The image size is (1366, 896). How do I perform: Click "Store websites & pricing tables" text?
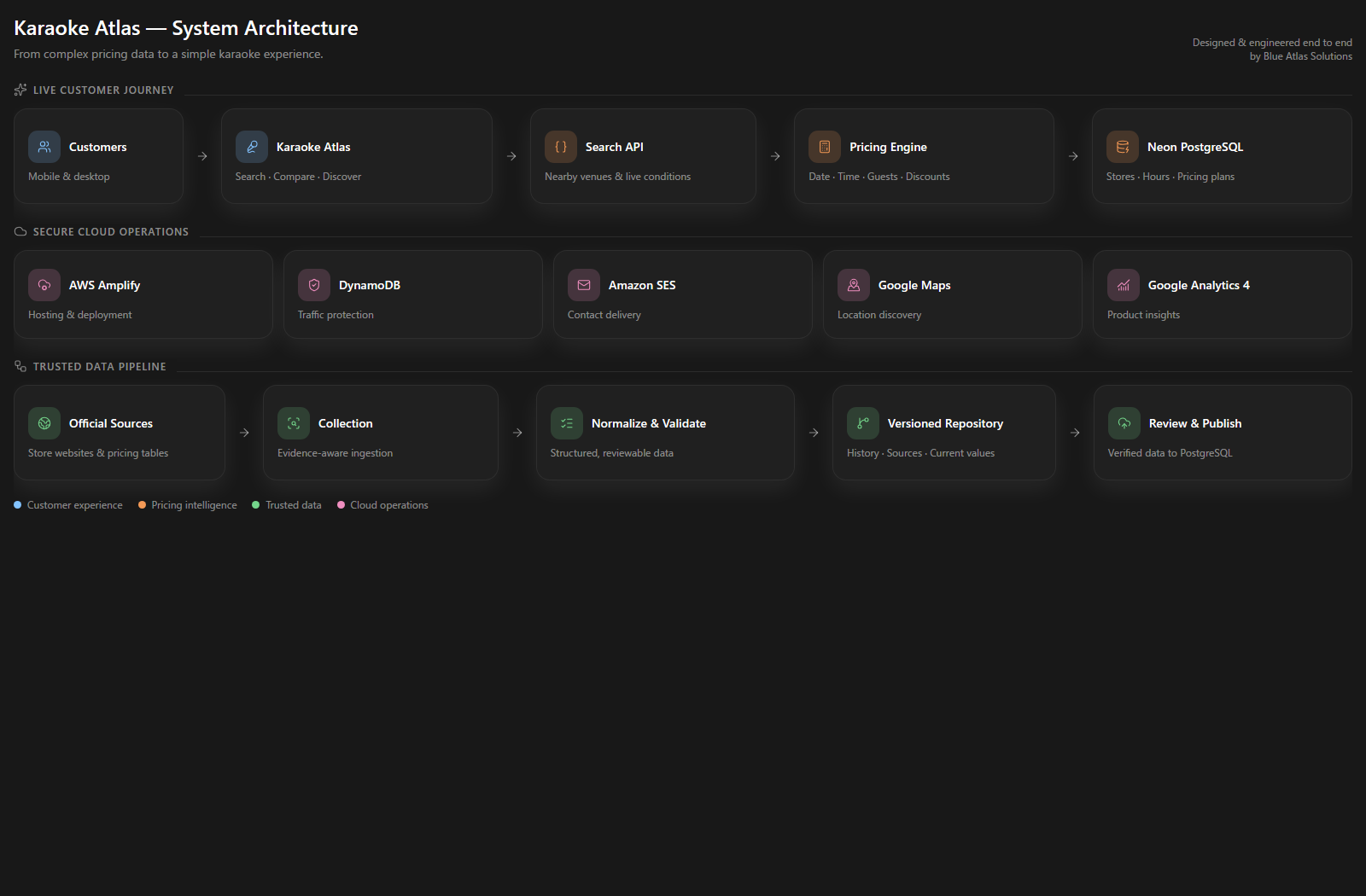coord(98,453)
